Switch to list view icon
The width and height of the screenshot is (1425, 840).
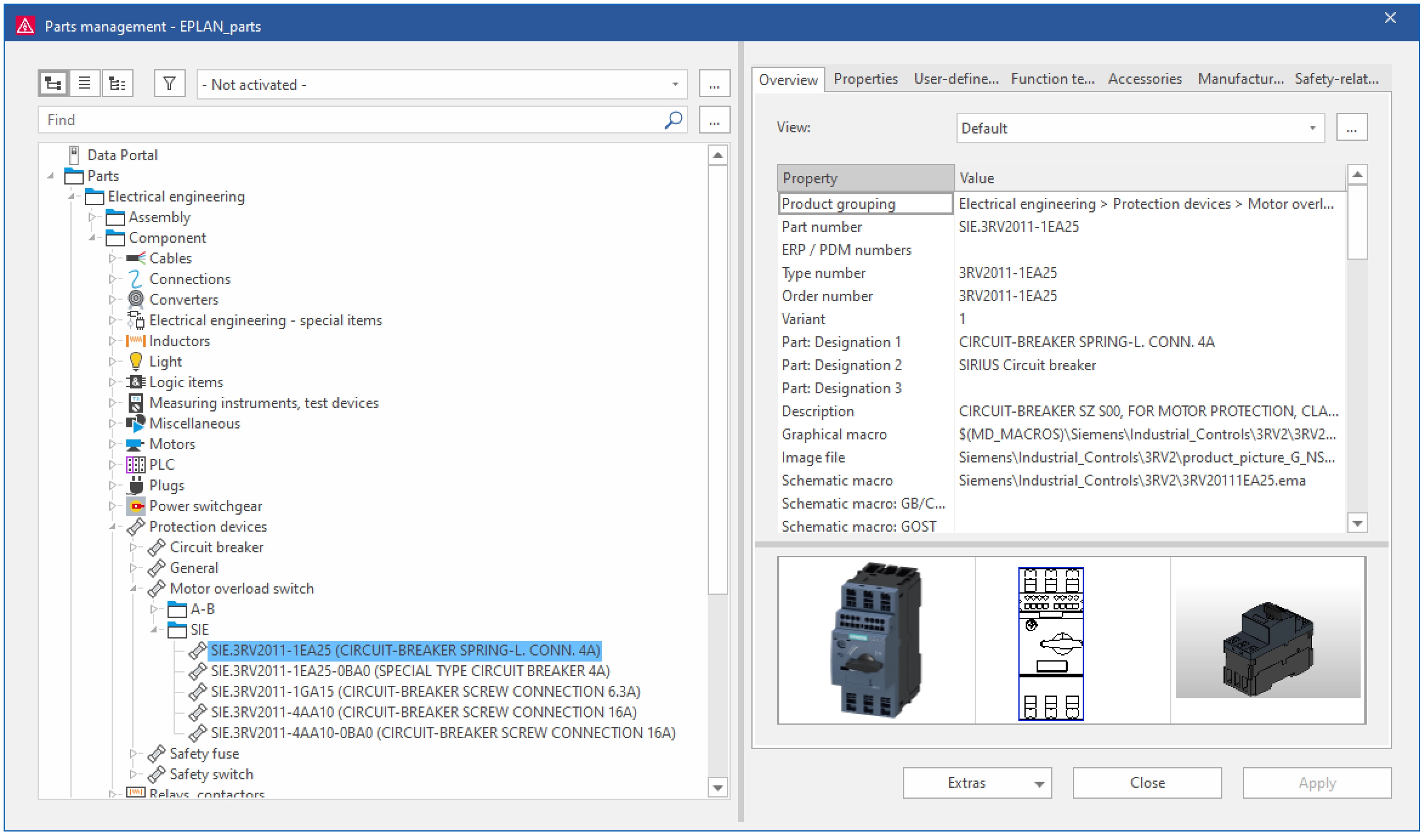click(x=85, y=83)
